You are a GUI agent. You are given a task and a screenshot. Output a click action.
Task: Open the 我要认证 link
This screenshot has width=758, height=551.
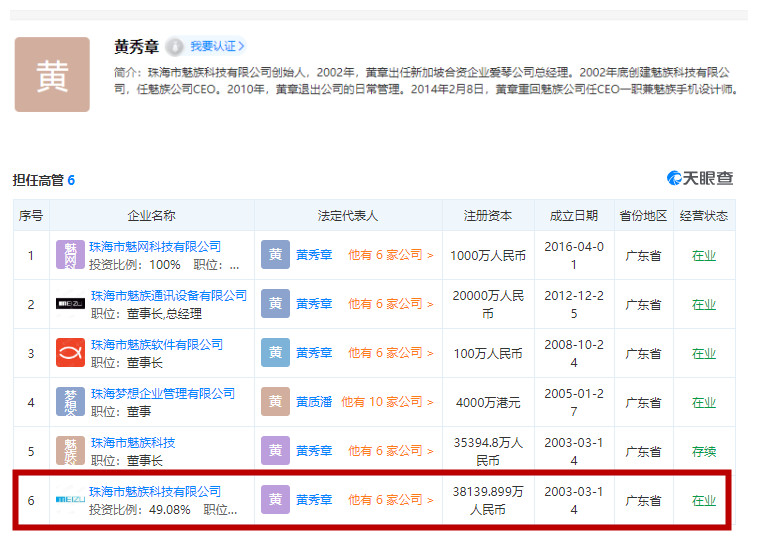(x=217, y=46)
